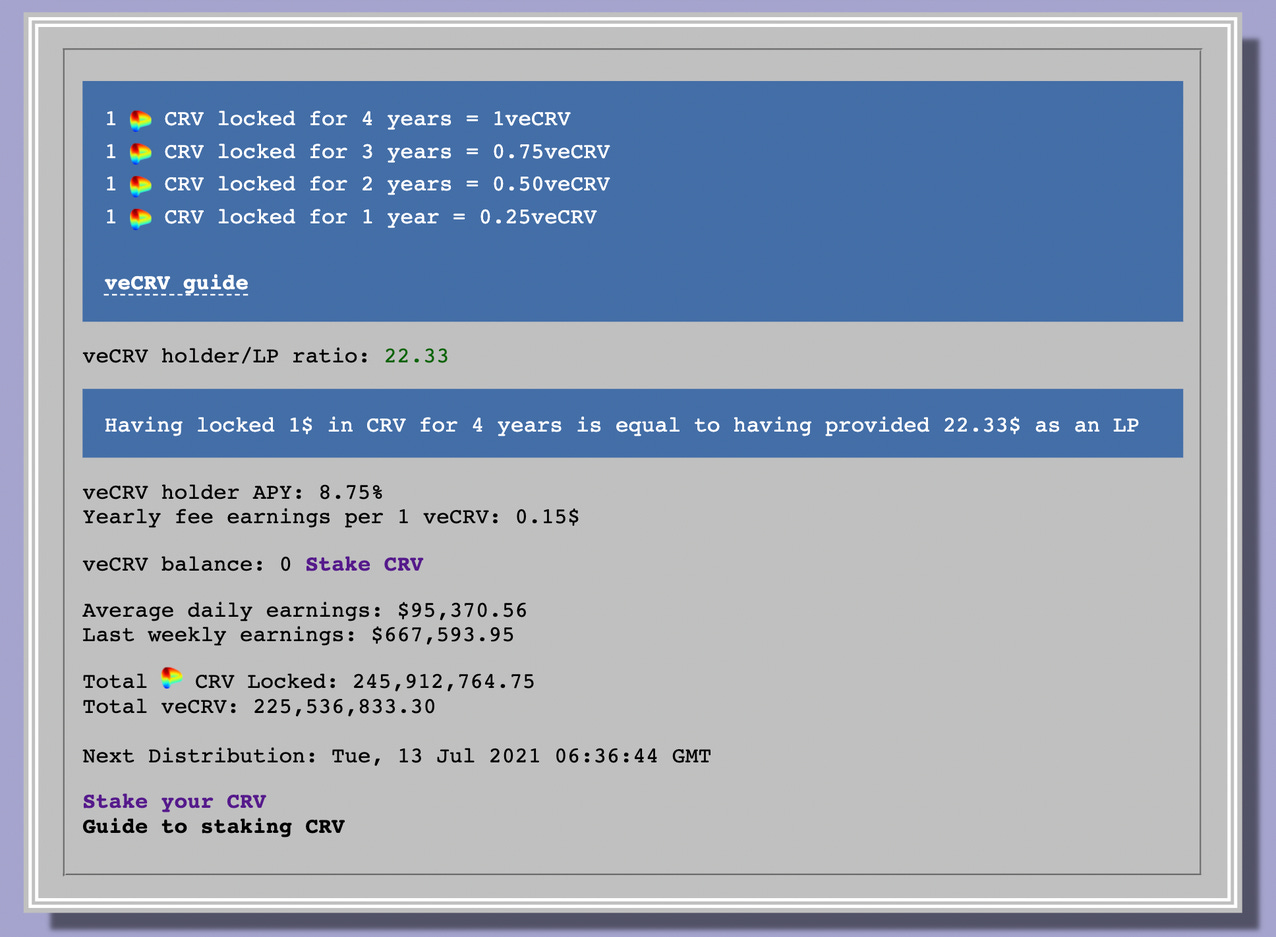Click the Next Distribution date text
The width and height of the screenshot is (1276, 937).
pyautogui.click(x=521, y=756)
